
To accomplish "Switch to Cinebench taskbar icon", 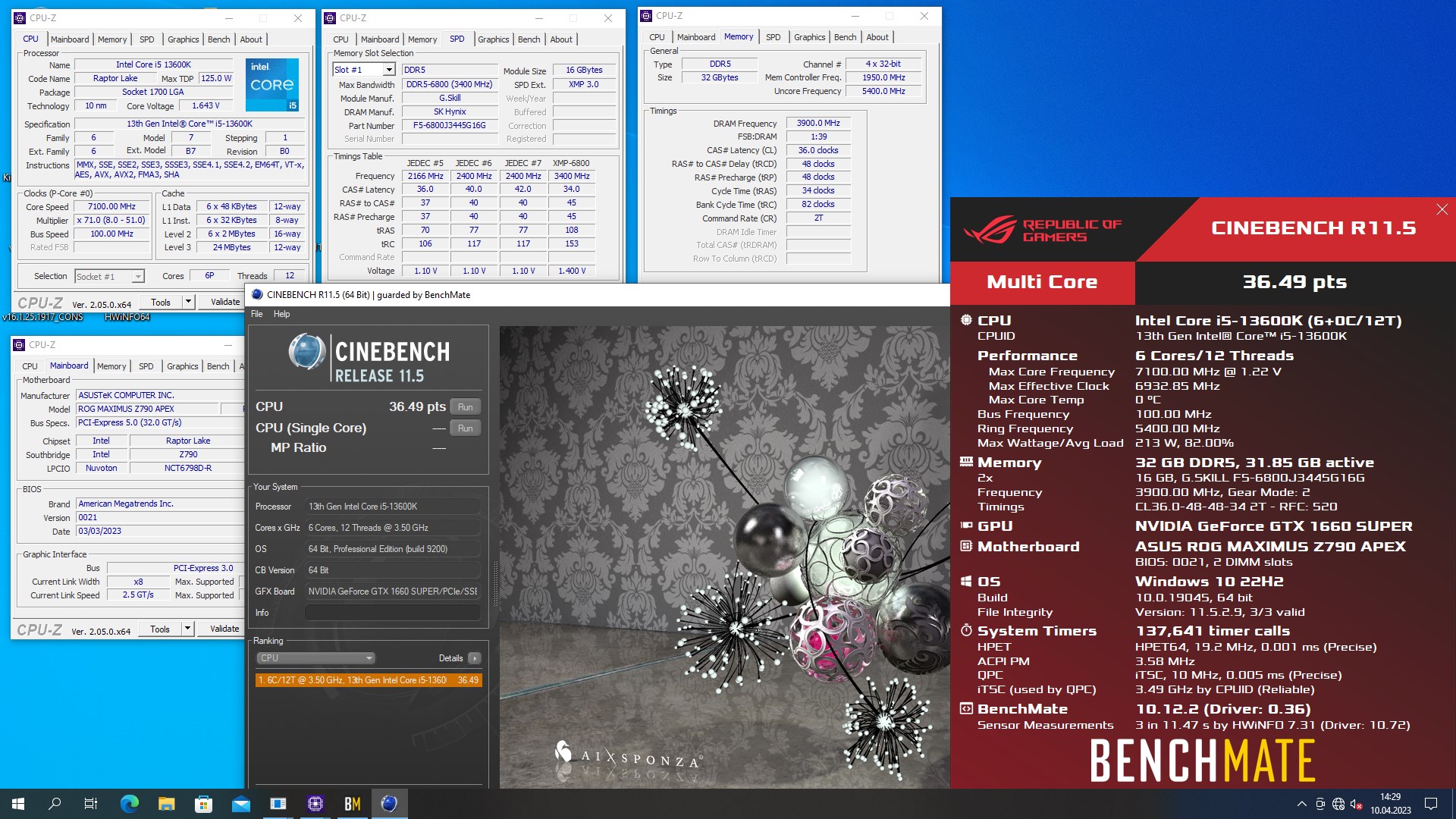I will (389, 804).
